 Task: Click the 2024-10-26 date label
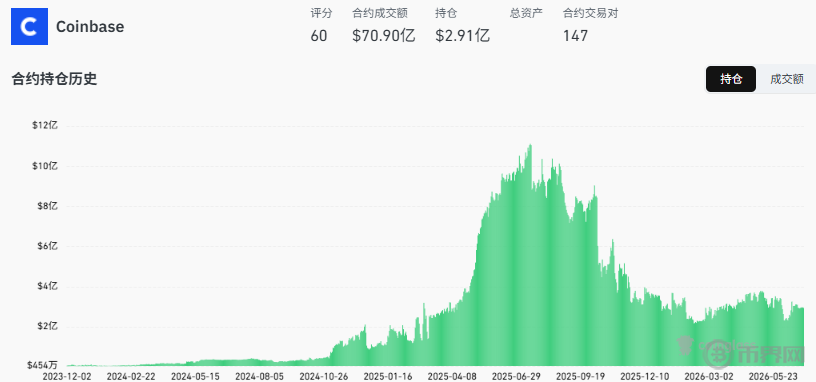(x=324, y=376)
